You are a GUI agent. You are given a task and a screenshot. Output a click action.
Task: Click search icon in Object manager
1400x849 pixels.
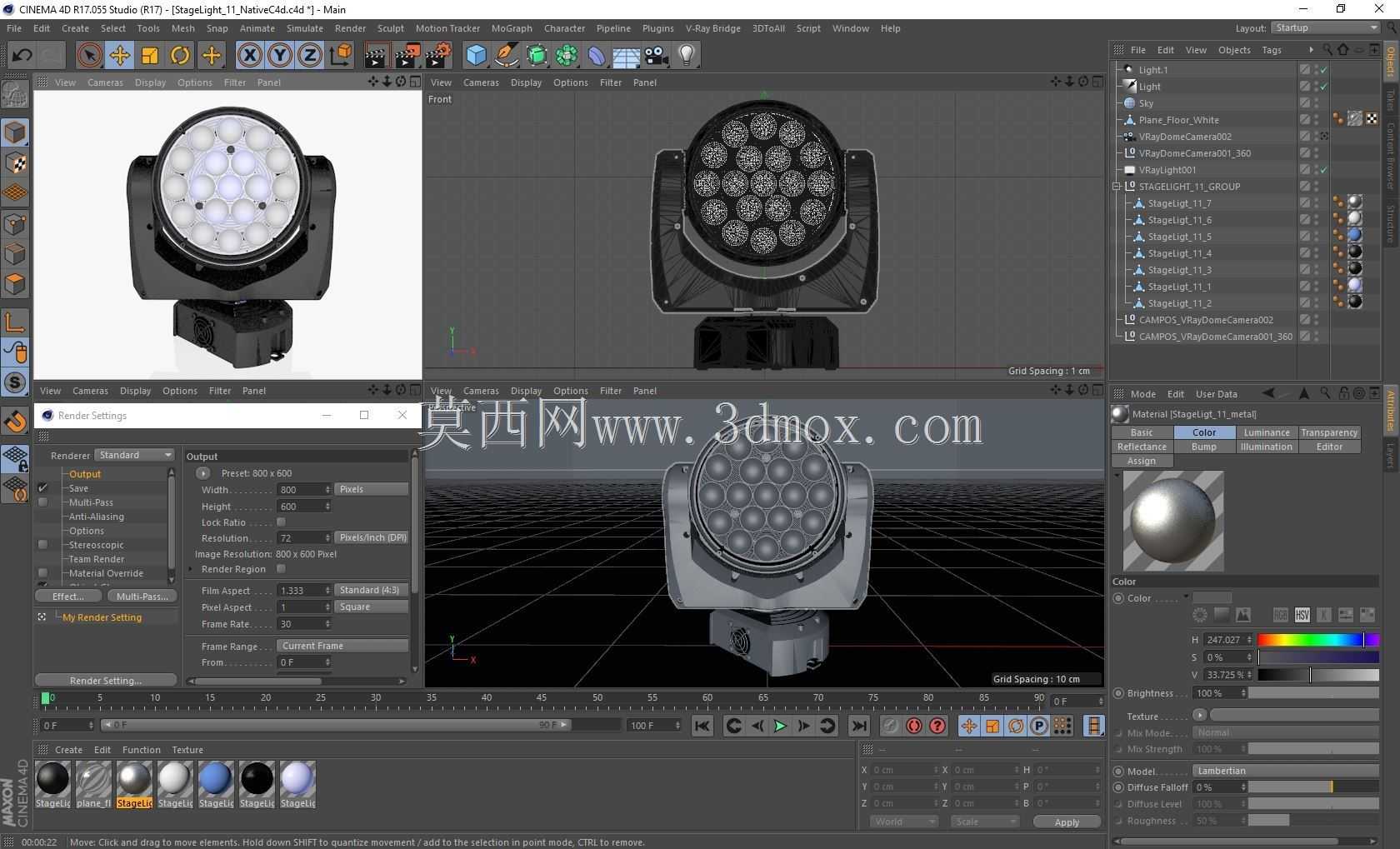coord(1327,50)
